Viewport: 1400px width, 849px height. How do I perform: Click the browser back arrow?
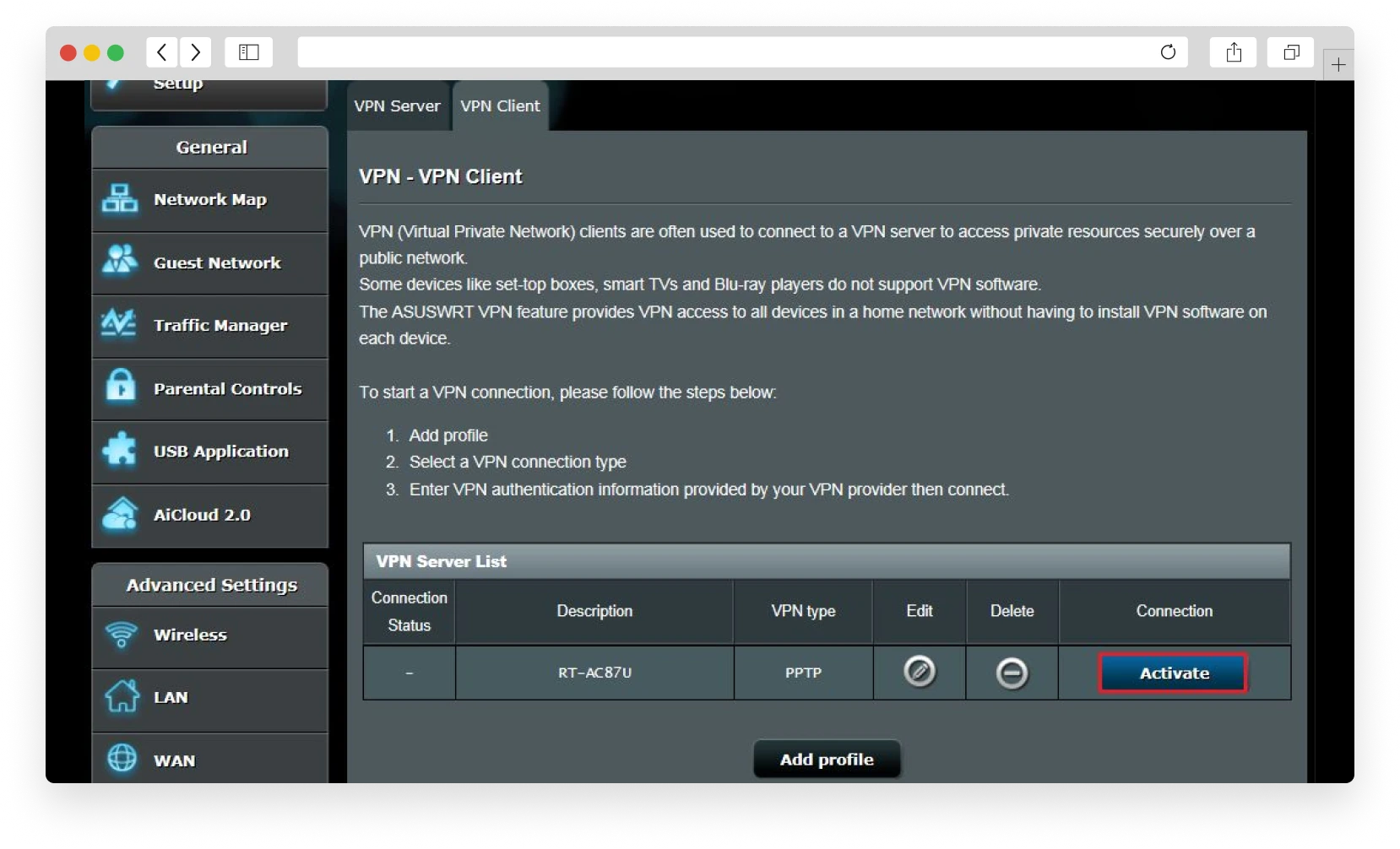162,51
